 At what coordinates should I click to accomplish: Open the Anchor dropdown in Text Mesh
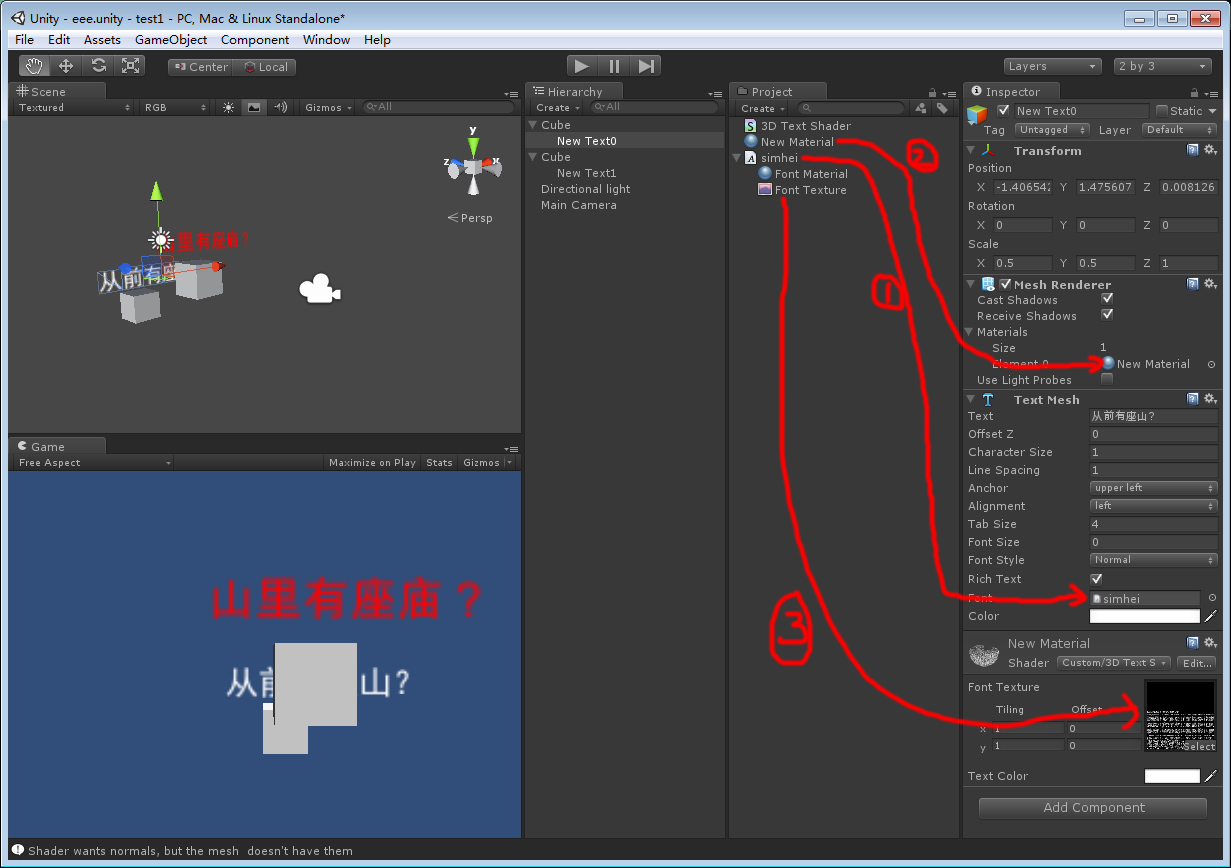coord(1153,487)
